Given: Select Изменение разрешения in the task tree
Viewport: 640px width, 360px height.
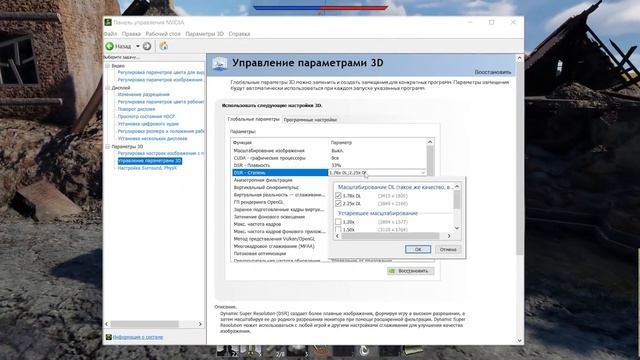Looking at the screenshot, I should (143, 94).
